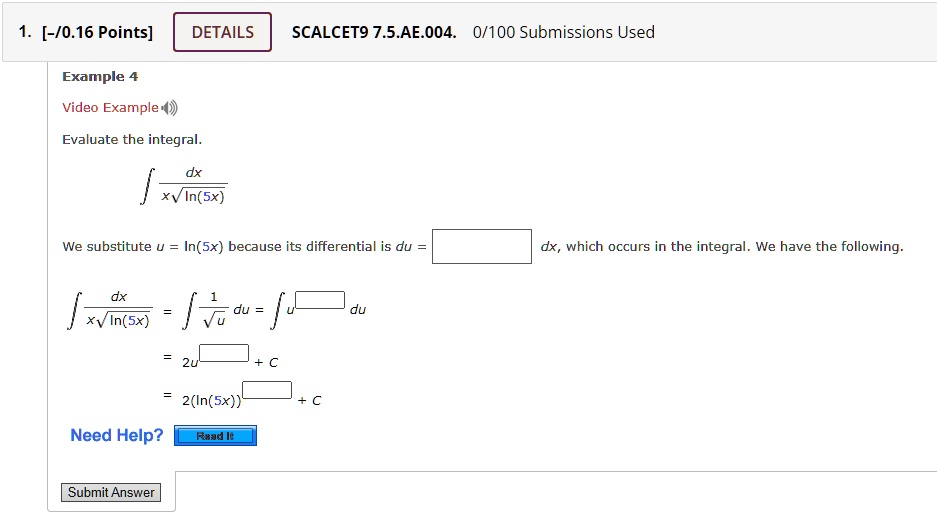Click the Example 4 heading
This screenshot has width=937, height=515.
(100, 76)
